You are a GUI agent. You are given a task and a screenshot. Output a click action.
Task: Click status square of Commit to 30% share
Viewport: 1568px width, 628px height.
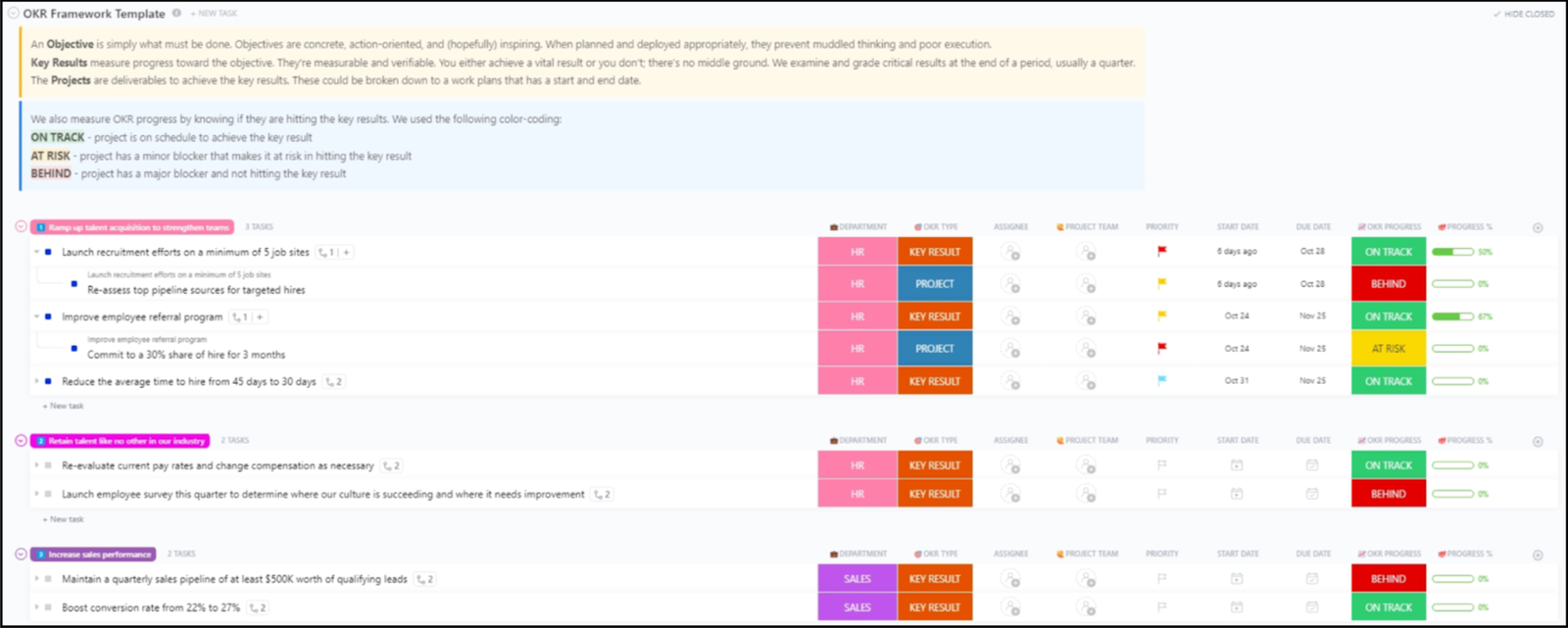click(x=74, y=348)
